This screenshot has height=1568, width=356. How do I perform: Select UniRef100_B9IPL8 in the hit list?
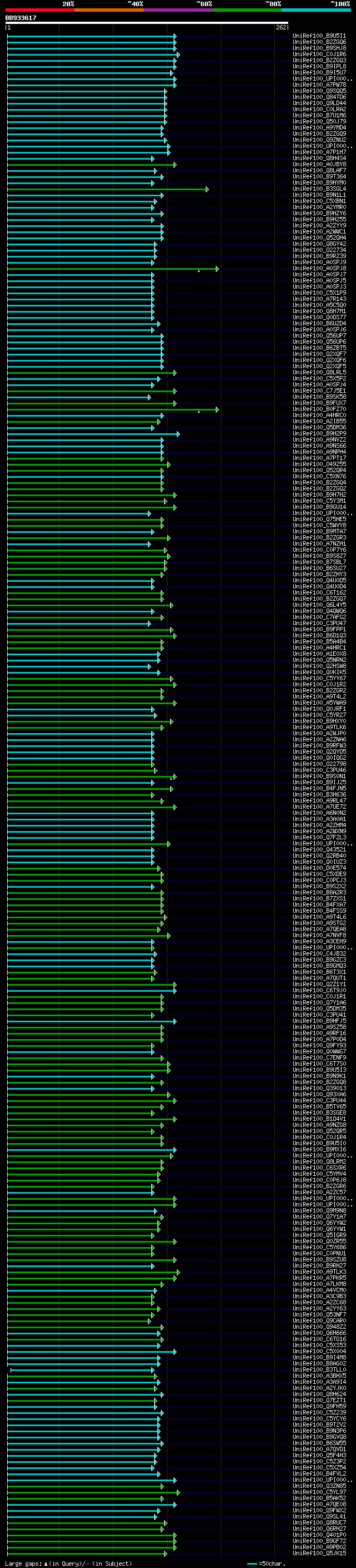pos(319,66)
